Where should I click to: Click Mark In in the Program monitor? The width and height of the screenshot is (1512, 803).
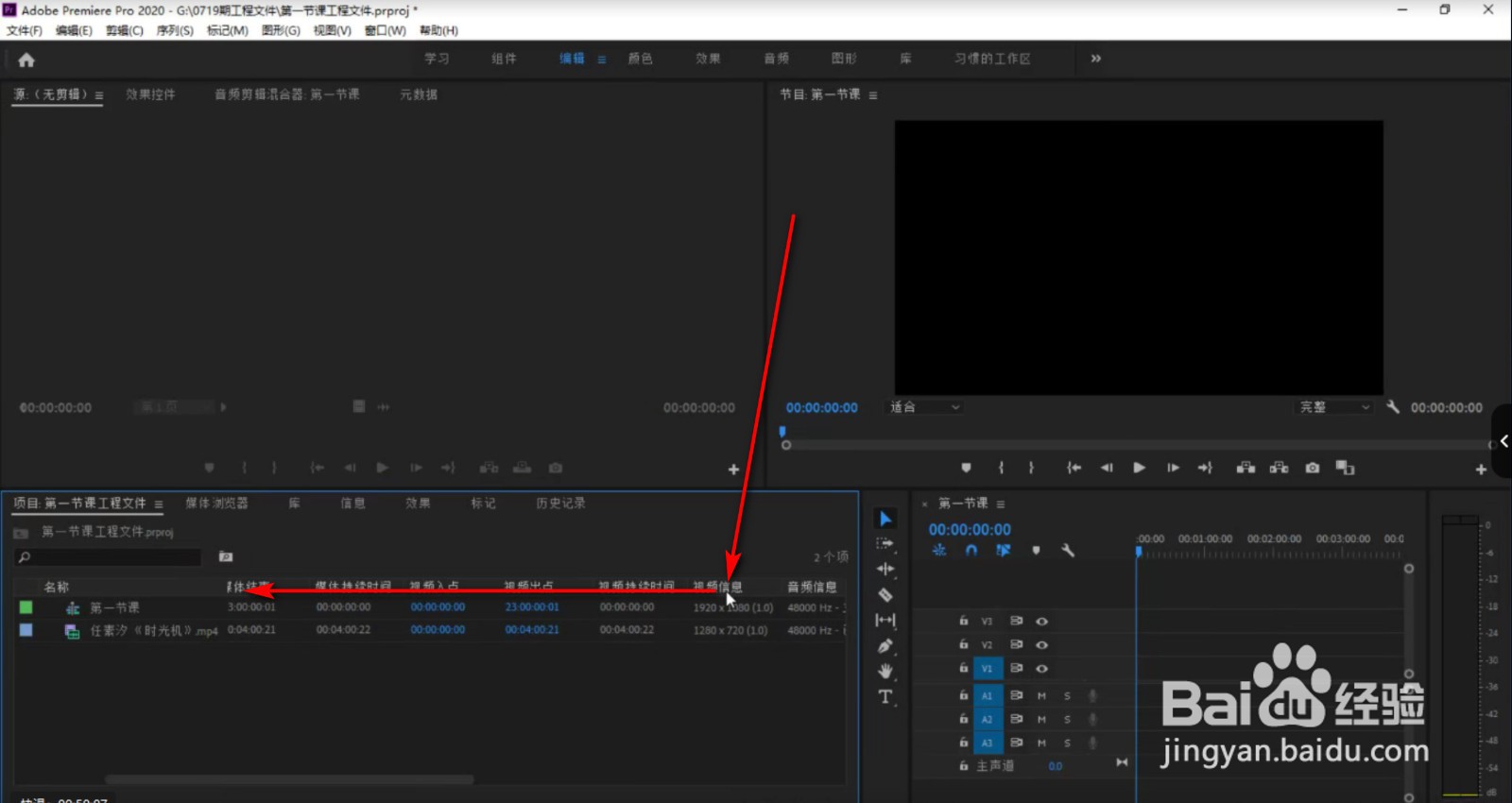click(1001, 468)
